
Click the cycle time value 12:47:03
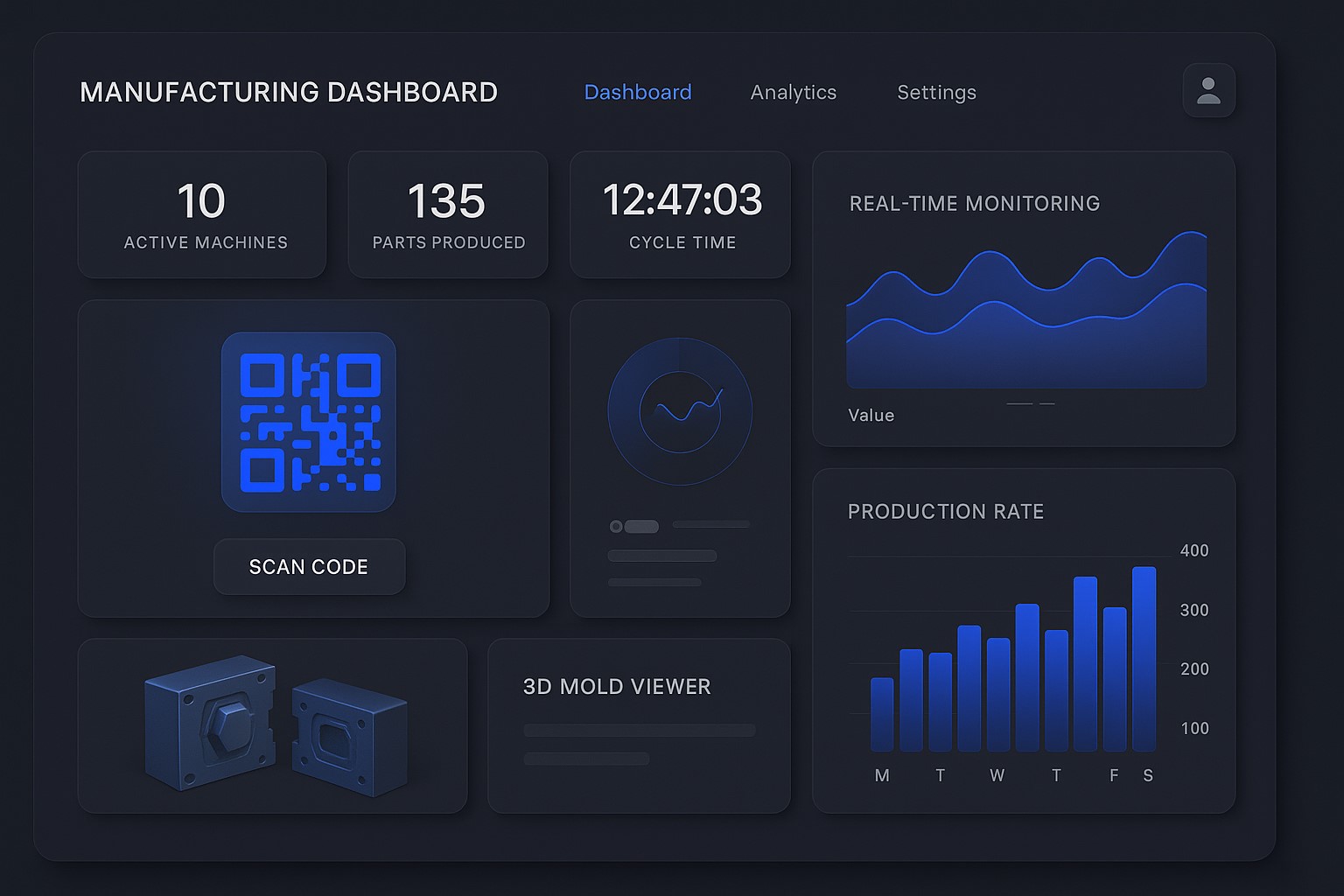pos(682,199)
